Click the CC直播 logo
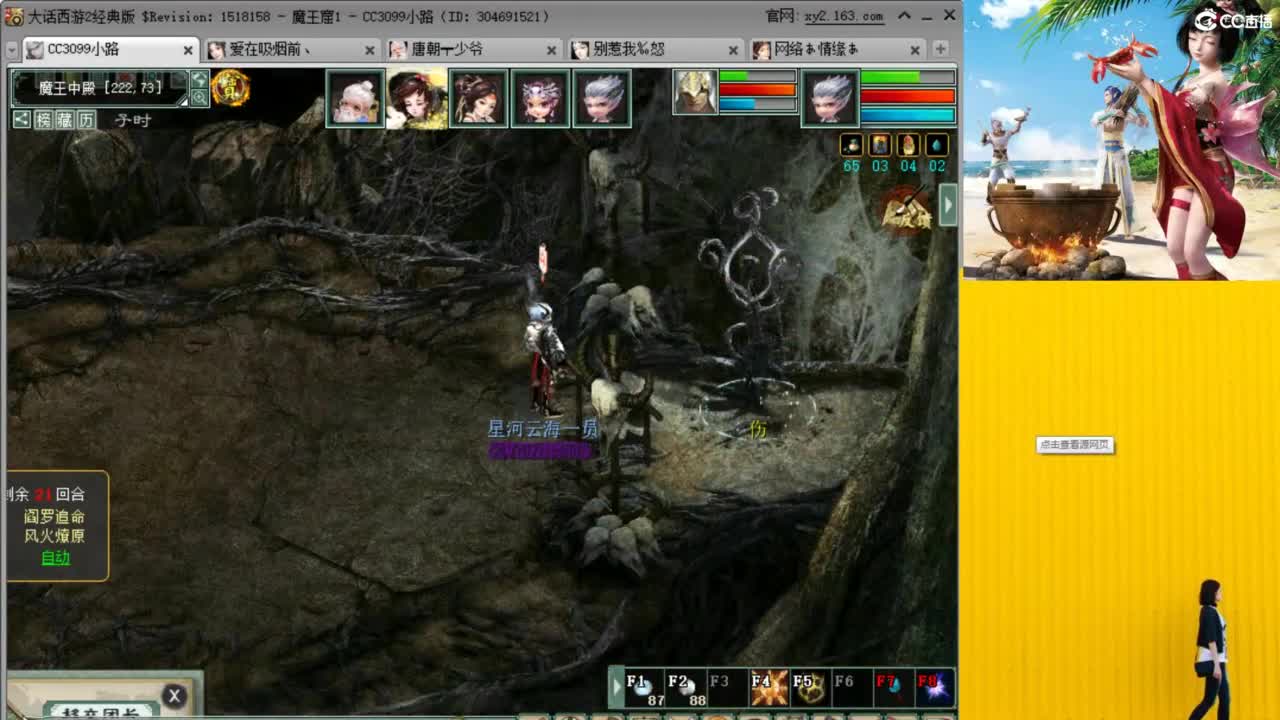Image resolution: width=1280 pixels, height=720 pixels. tap(1233, 20)
